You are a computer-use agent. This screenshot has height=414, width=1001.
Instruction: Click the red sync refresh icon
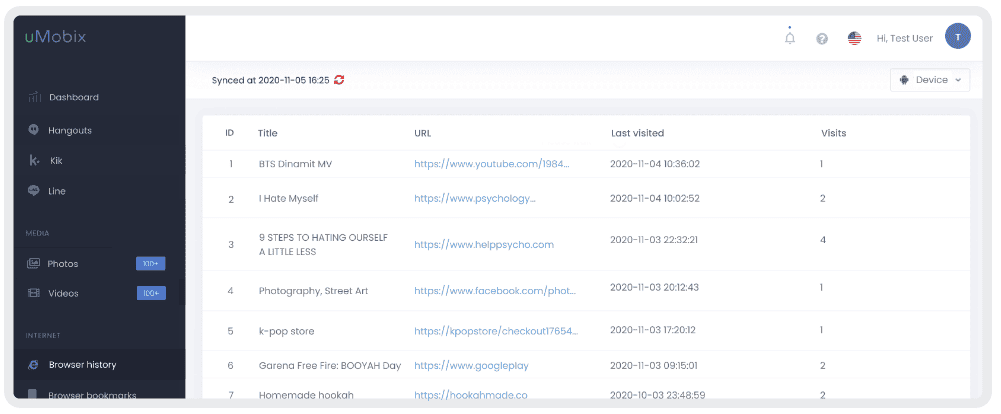(339, 80)
